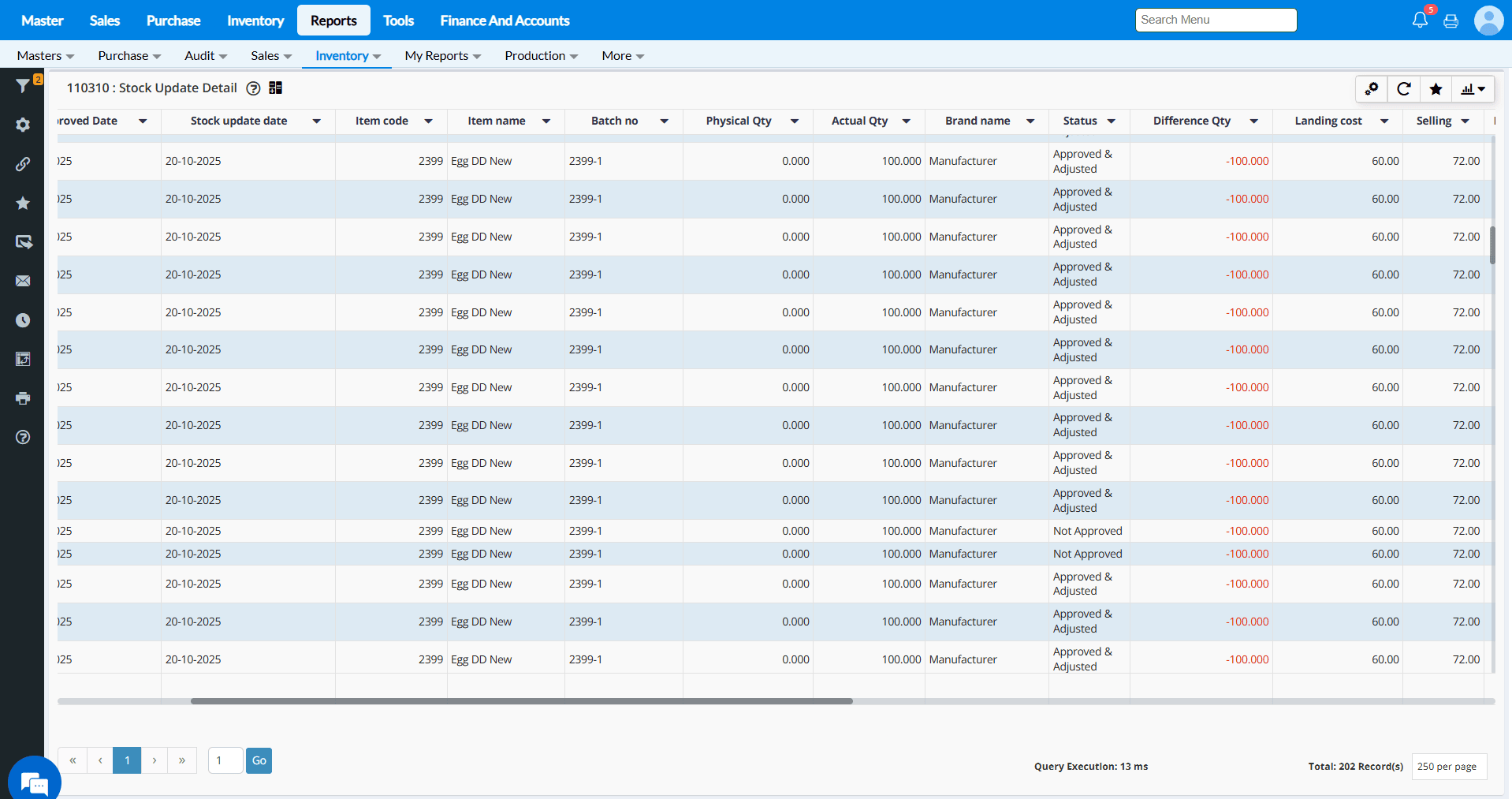Open the 250 per page selector
The image size is (1512, 799).
(x=1448, y=766)
